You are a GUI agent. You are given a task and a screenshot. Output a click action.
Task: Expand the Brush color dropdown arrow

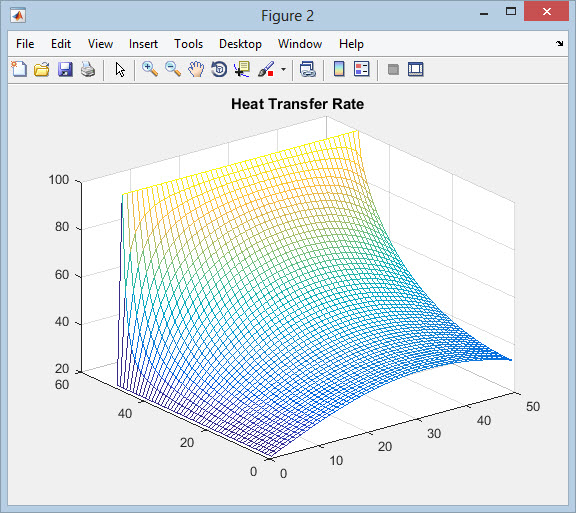[283, 69]
